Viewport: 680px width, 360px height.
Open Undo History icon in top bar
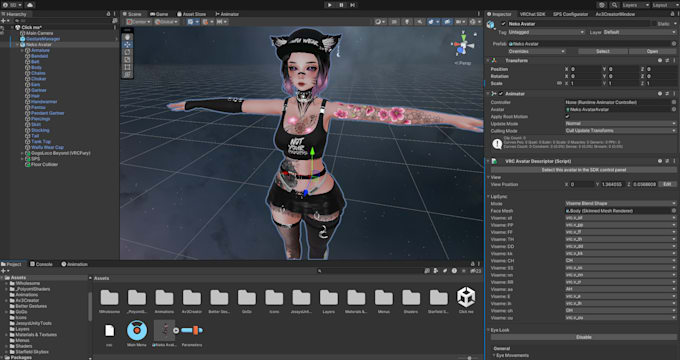602,5
